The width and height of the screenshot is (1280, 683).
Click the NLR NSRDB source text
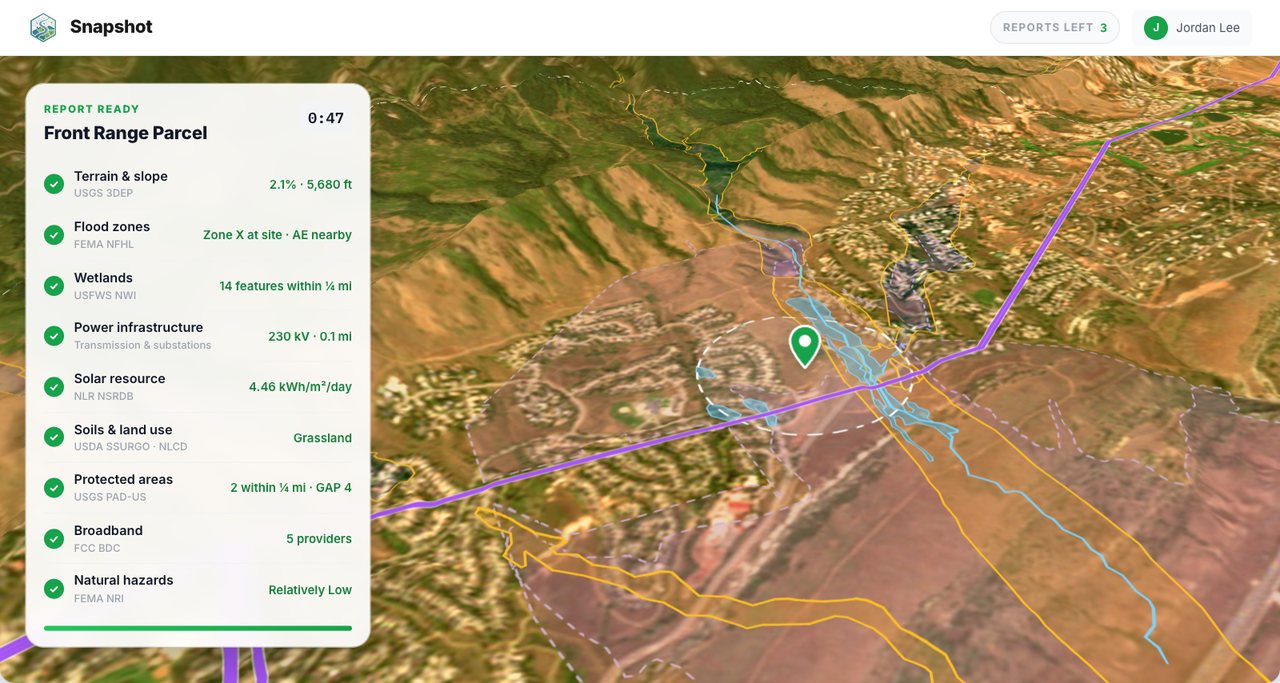pos(104,396)
